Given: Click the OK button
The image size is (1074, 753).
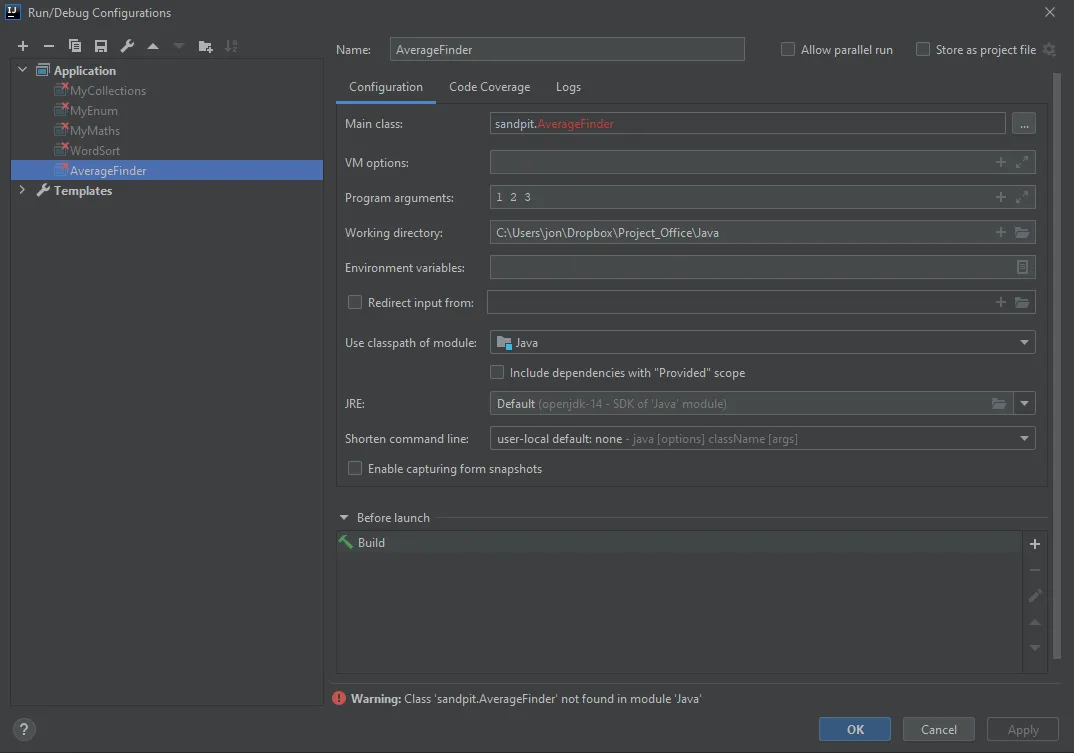Looking at the screenshot, I should pyautogui.click(x=855, y=729).
